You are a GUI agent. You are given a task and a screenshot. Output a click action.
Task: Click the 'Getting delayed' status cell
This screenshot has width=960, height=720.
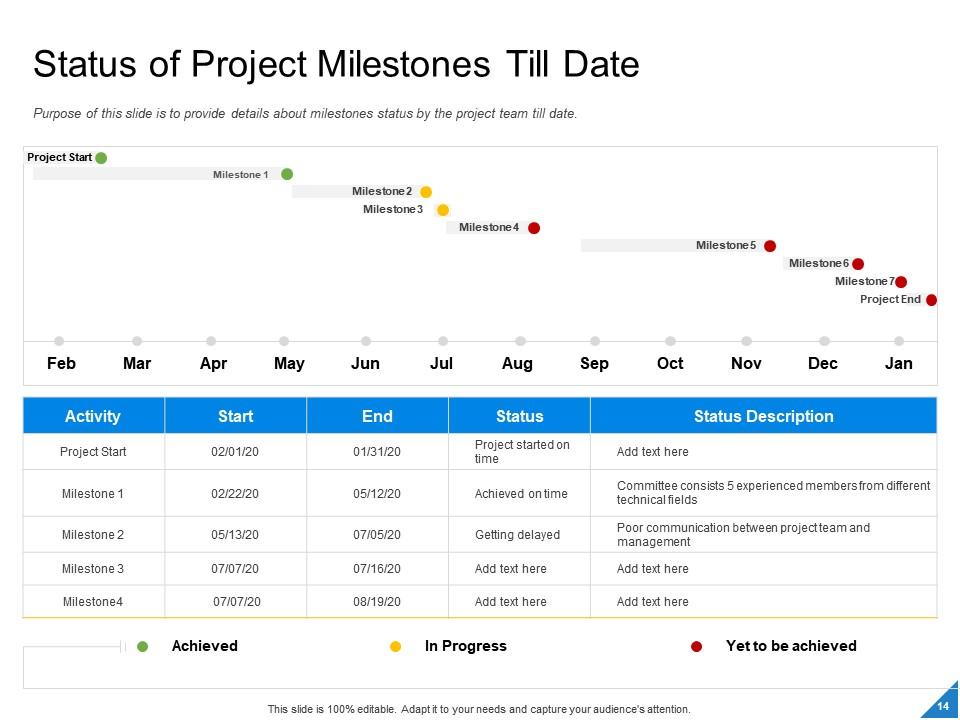coord(517,535)
